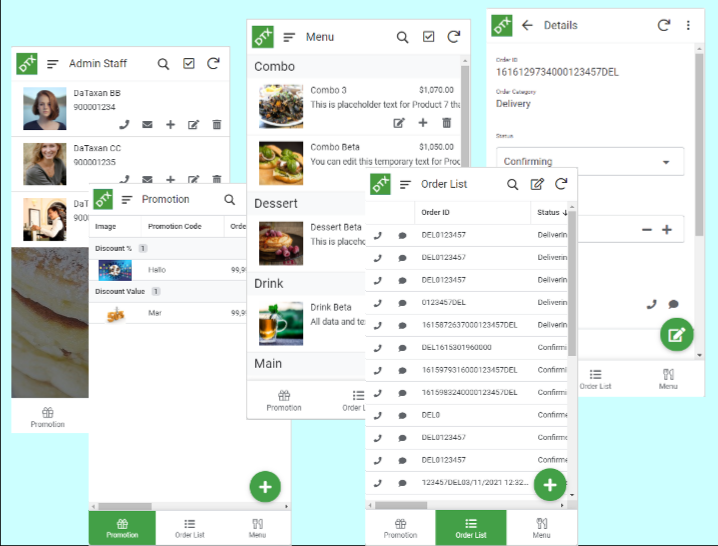Toggle select checkbox in Menu toolbar

428,37
